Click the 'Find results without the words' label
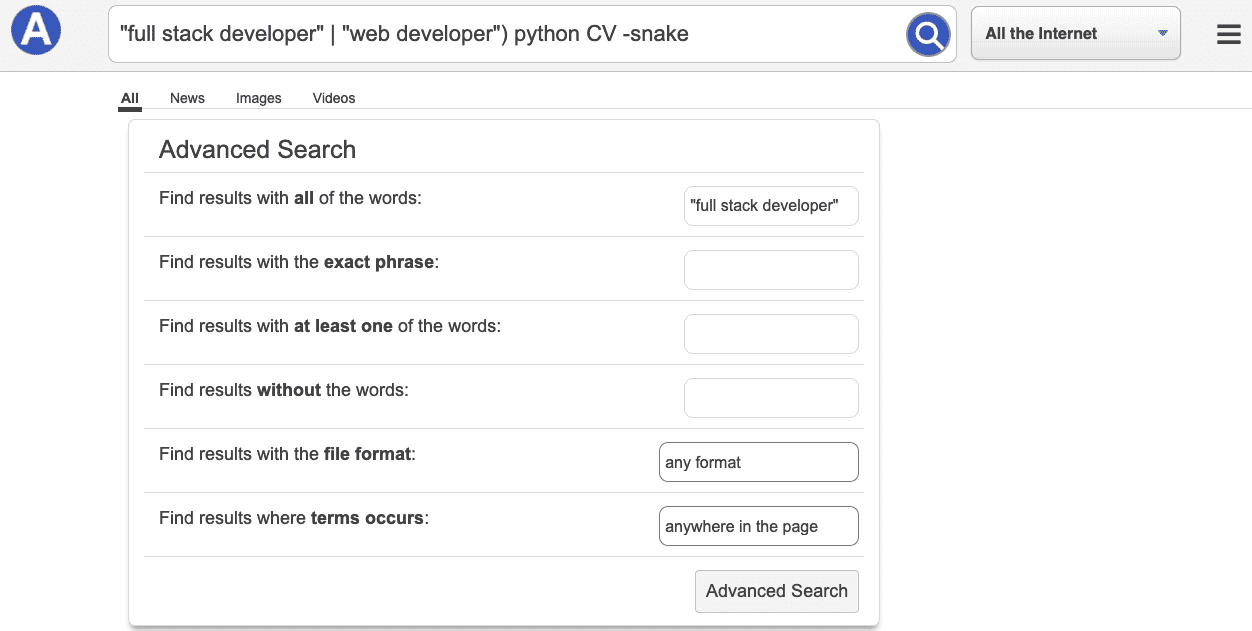1252x631 pixels. (283, 390)
